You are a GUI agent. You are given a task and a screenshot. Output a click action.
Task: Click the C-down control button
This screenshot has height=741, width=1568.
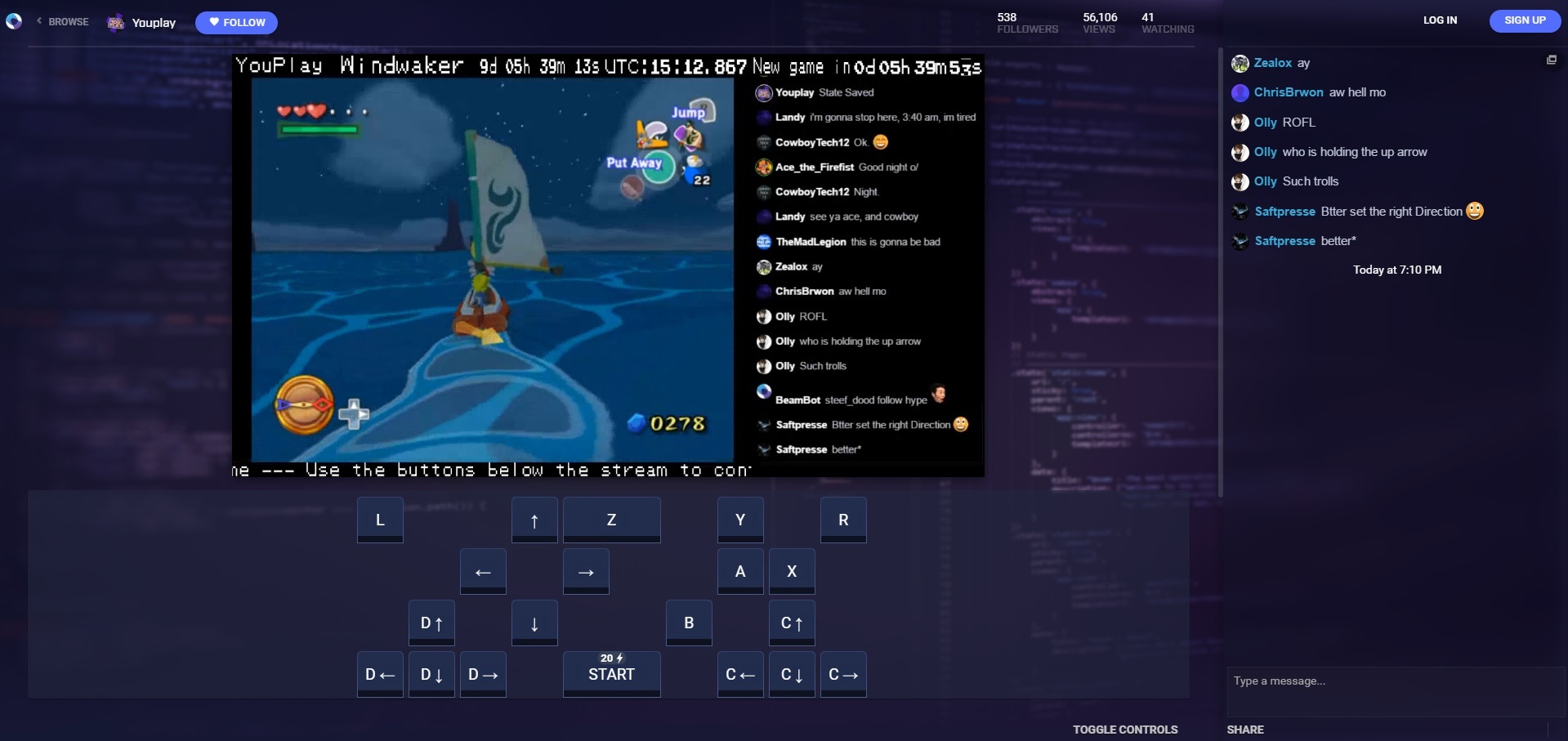pyautogui.click(x=792, y=674)
